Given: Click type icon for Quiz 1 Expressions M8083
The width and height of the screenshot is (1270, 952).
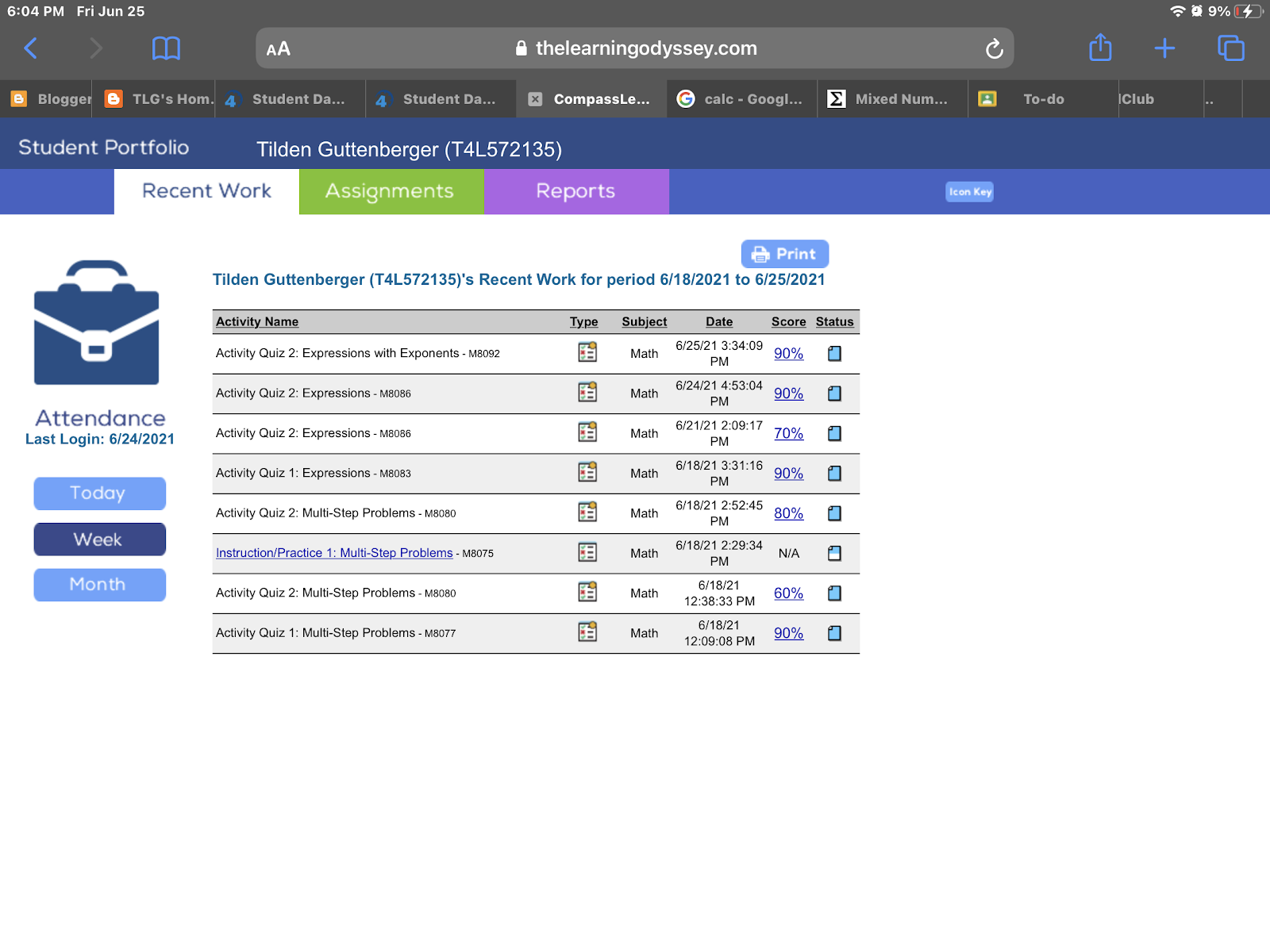Looking at the screenshot, I should tap(587, 472).
